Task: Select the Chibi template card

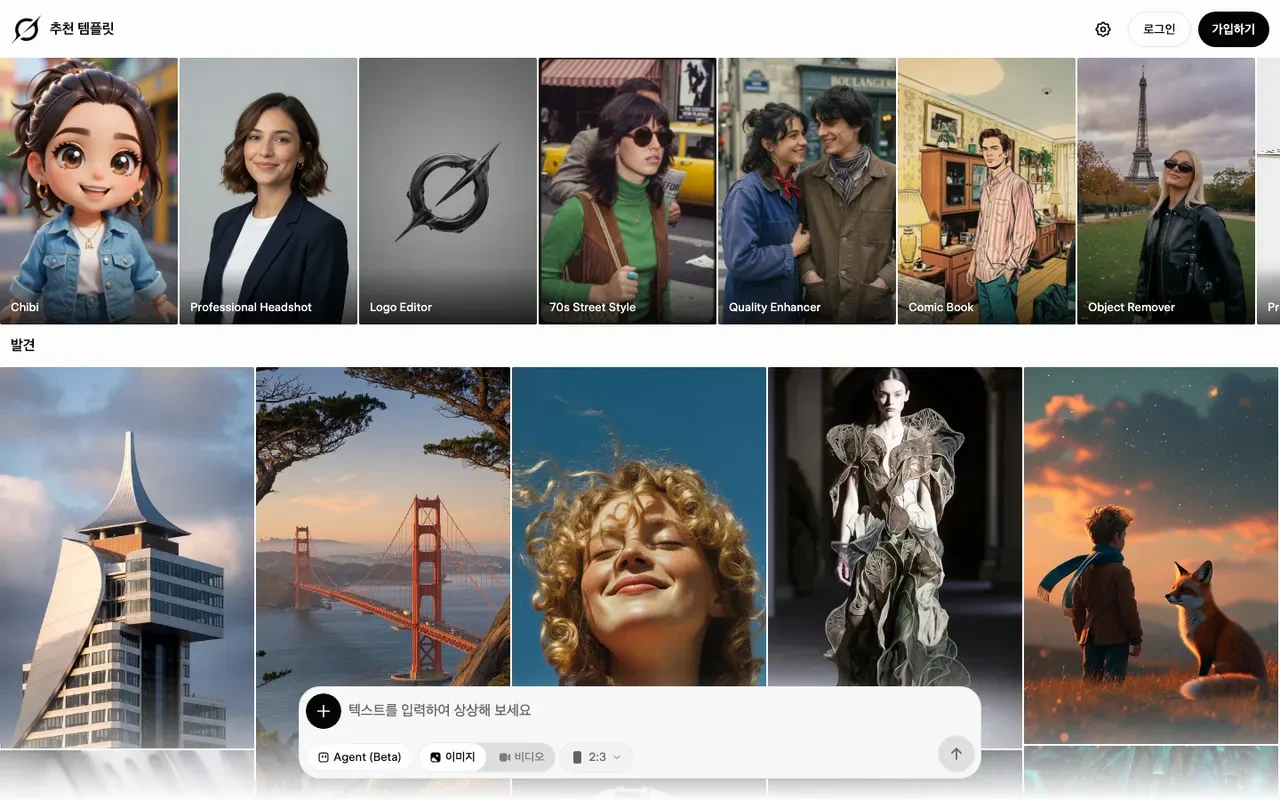Action: pyautogui.click(x=89, y=191)
